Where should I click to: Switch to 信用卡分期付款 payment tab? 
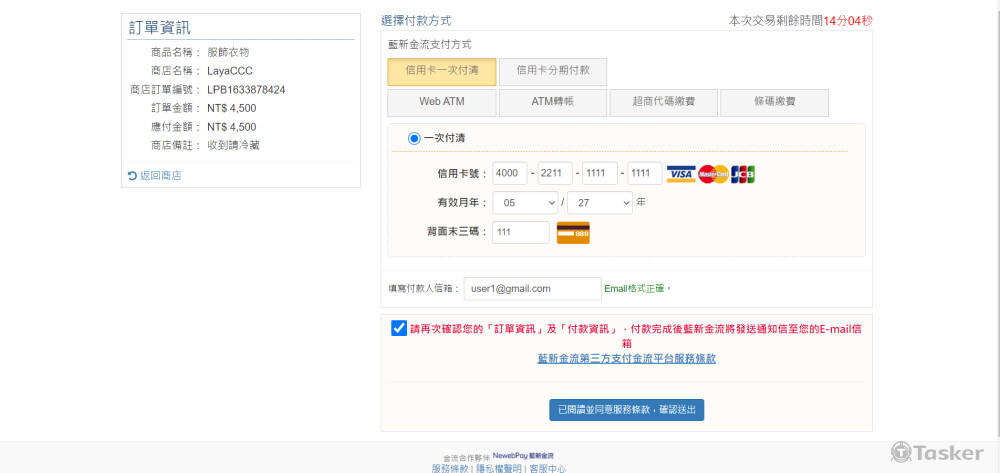point(553,71)
